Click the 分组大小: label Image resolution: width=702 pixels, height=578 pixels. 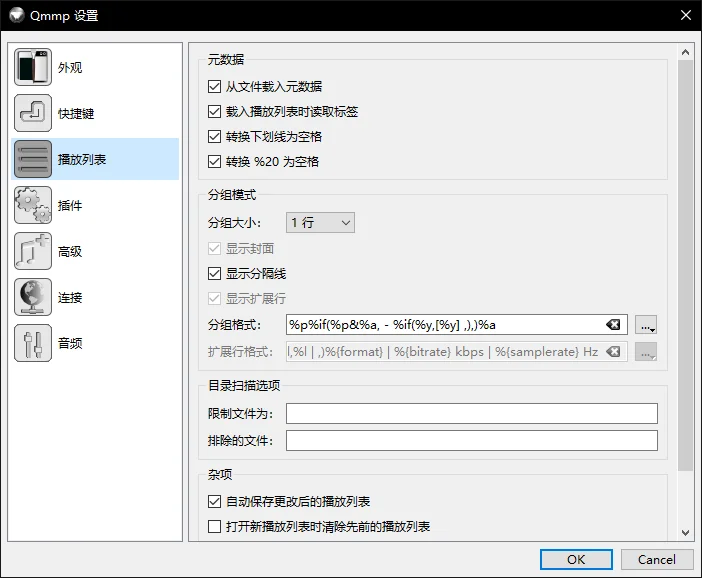(235, 223)
